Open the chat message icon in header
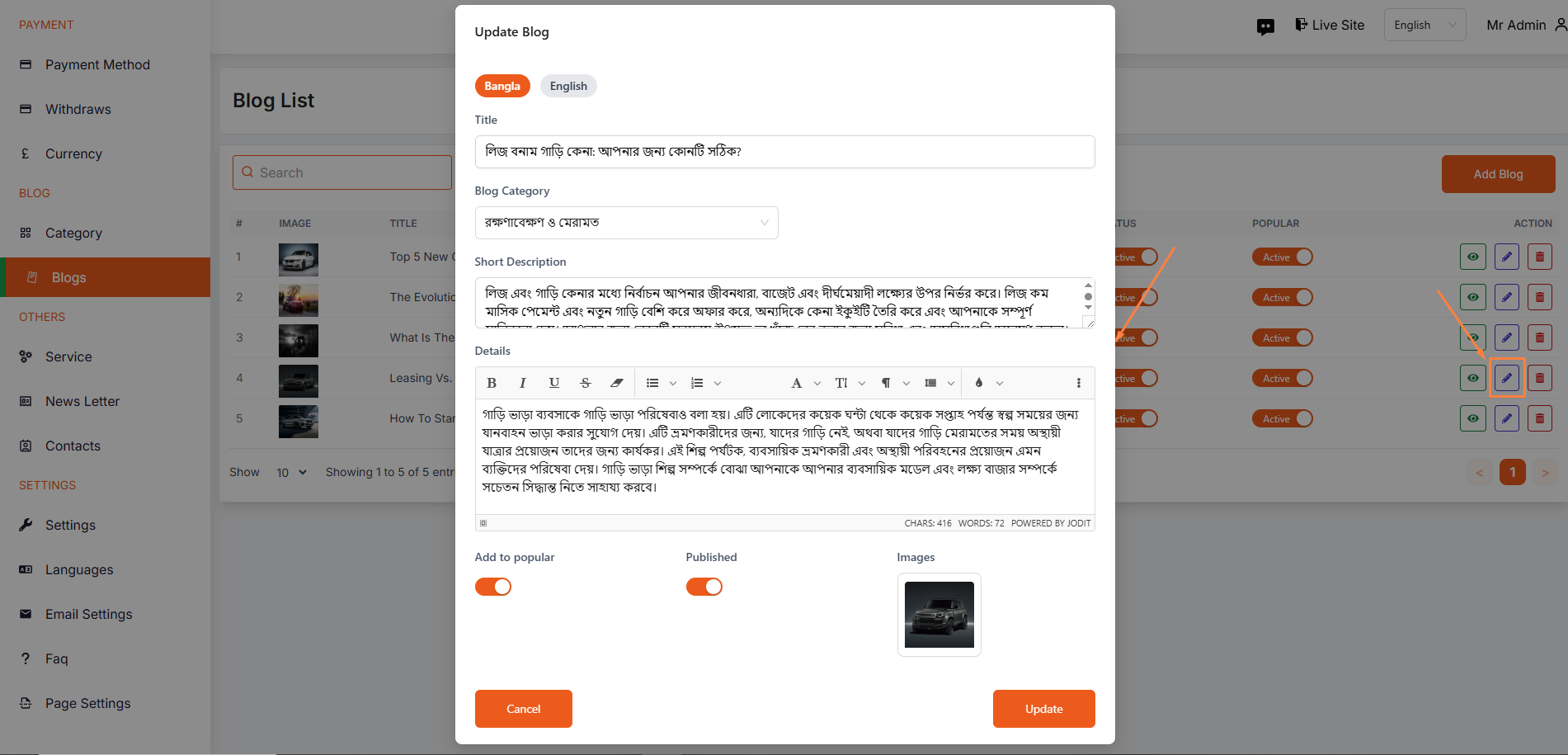The height and width of the screenshot is (755, 1568). pyautogui.click(x=1265, y=26)
